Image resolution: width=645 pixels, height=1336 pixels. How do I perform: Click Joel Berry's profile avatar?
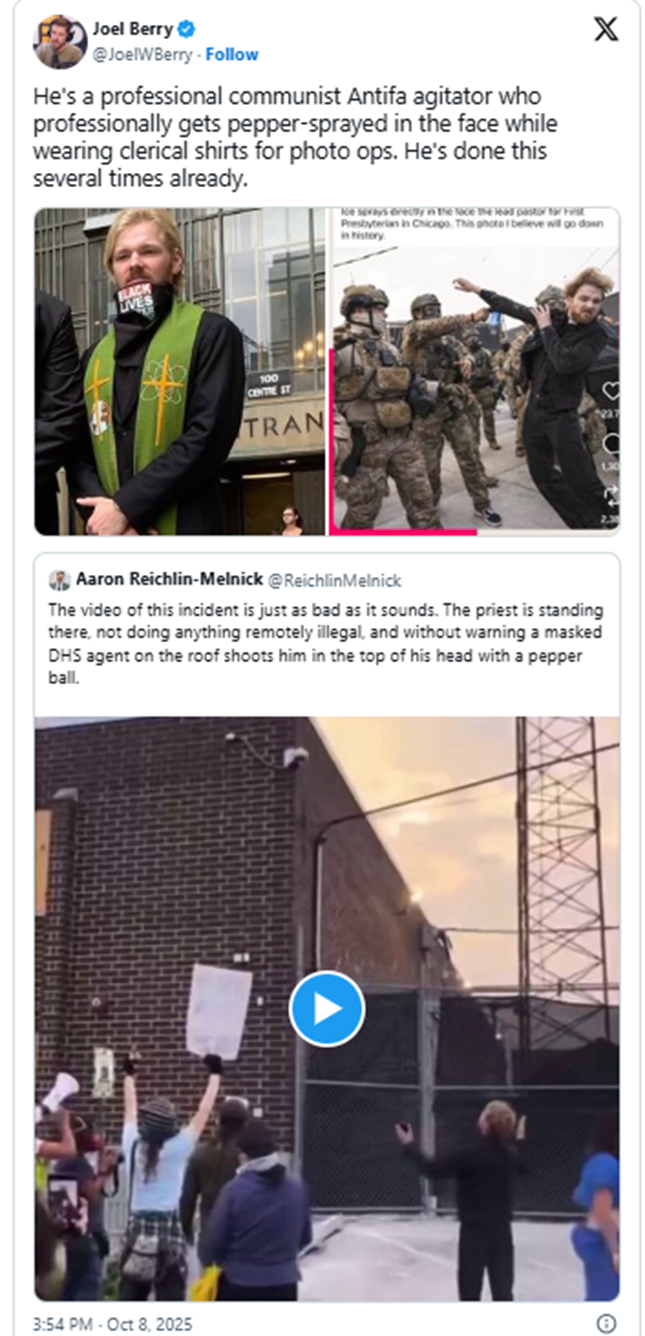coord(59,42)
